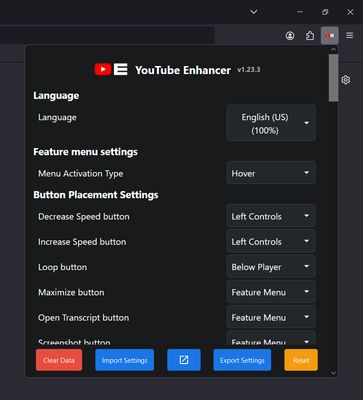Click the browser address bar field
The width and height of the screenshot is (363, 400).
[x=107, y=35]
